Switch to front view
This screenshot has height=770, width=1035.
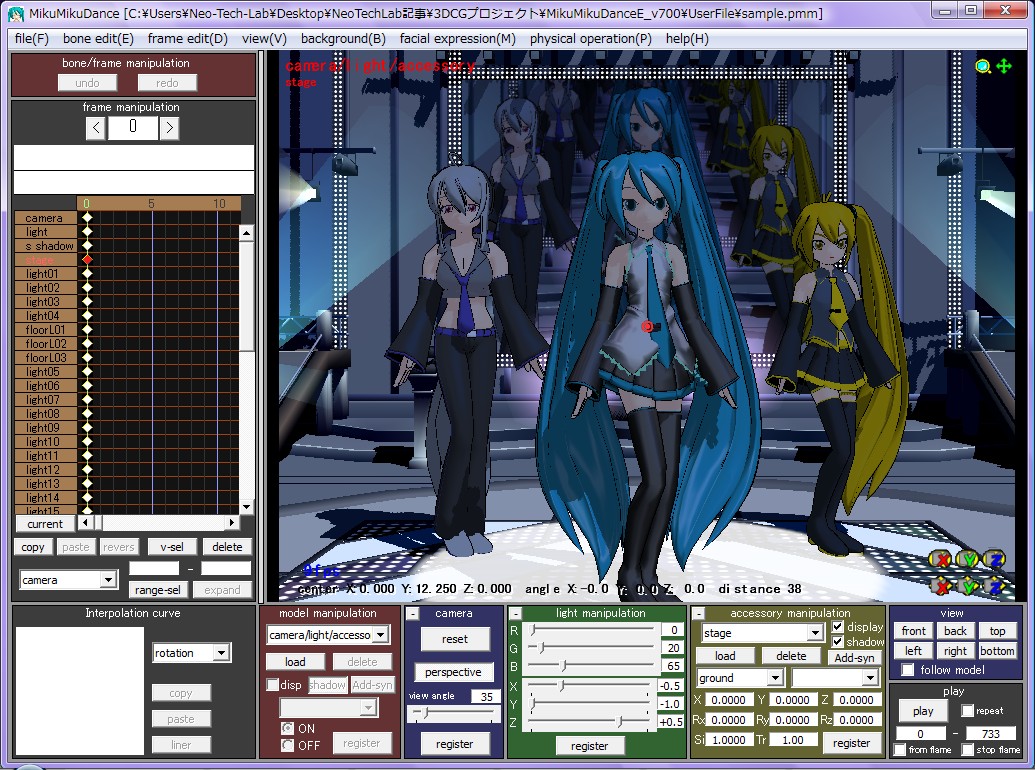tap(914, 631)
